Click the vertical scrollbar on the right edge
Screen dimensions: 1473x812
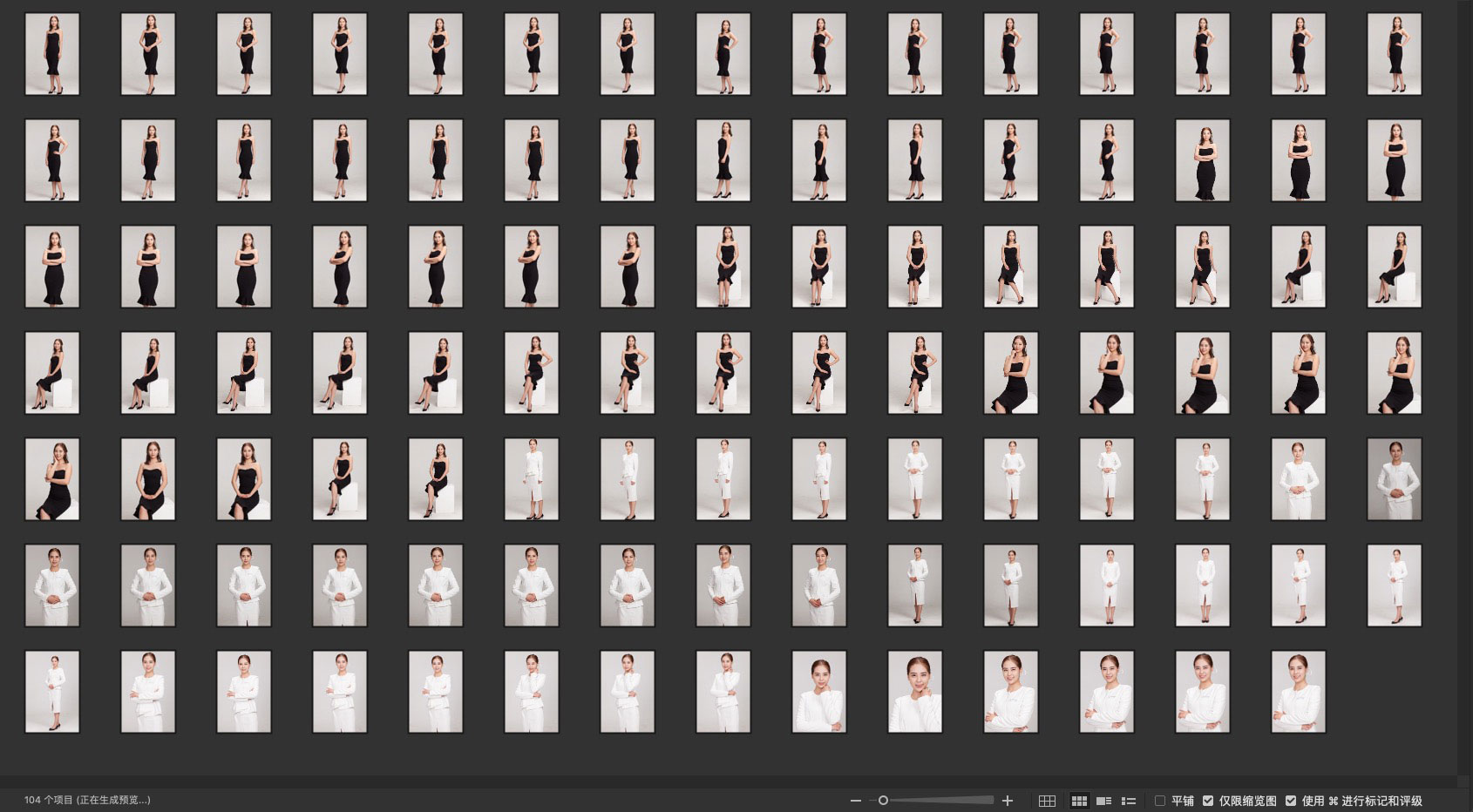1464,383
